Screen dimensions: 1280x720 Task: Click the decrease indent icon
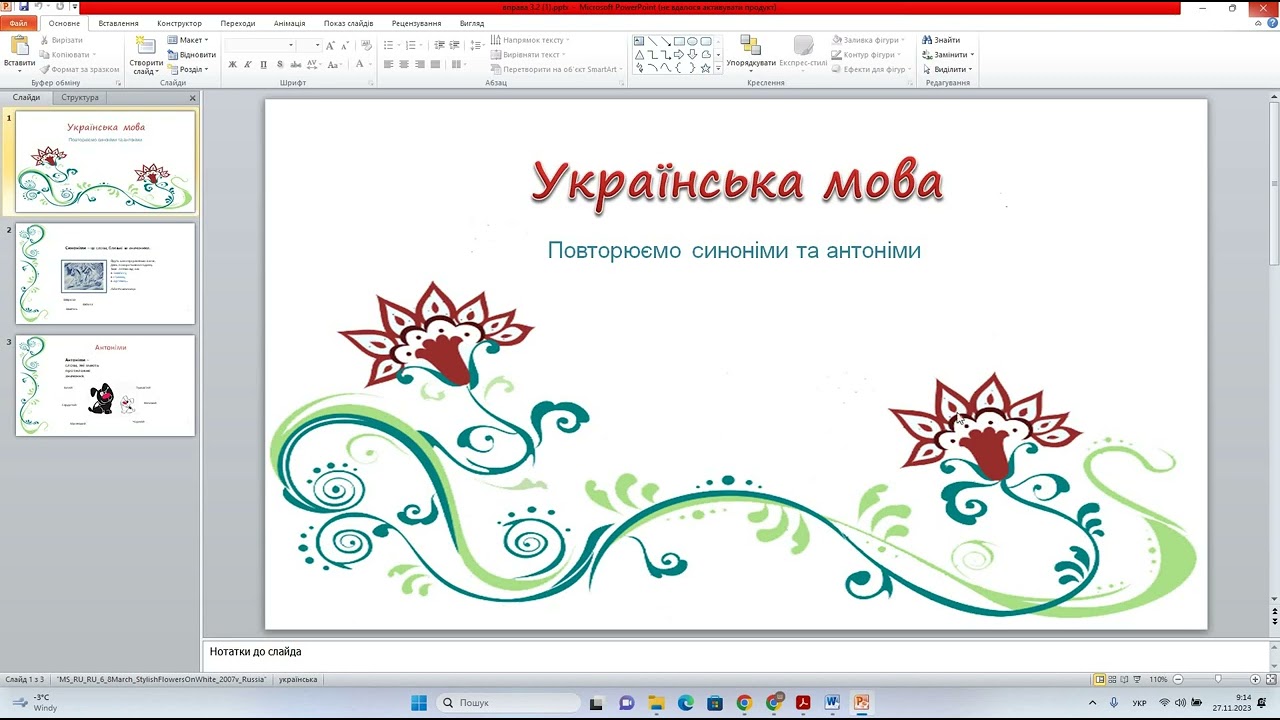point(439,45)
